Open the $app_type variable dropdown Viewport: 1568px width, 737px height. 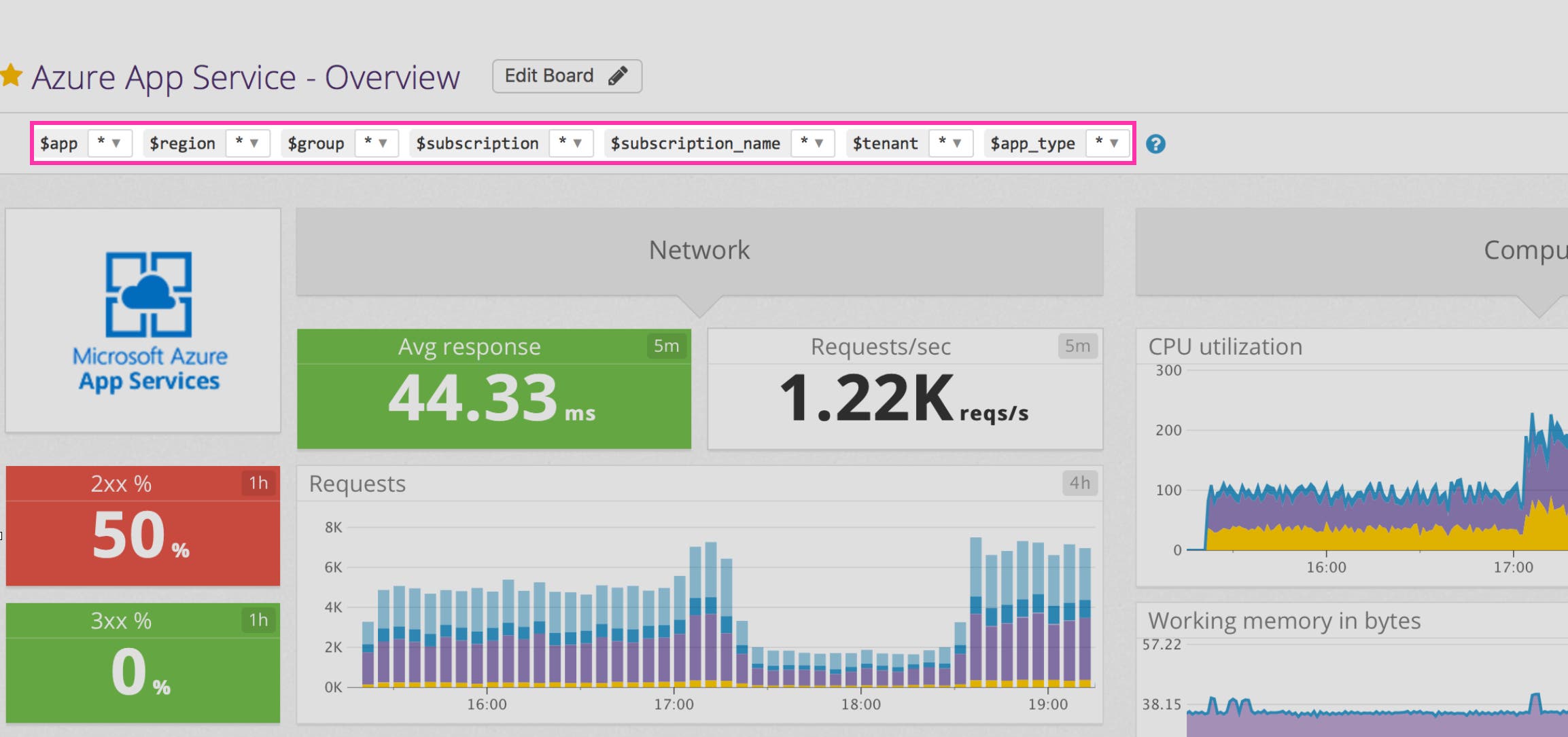(x=1107, y=143)
